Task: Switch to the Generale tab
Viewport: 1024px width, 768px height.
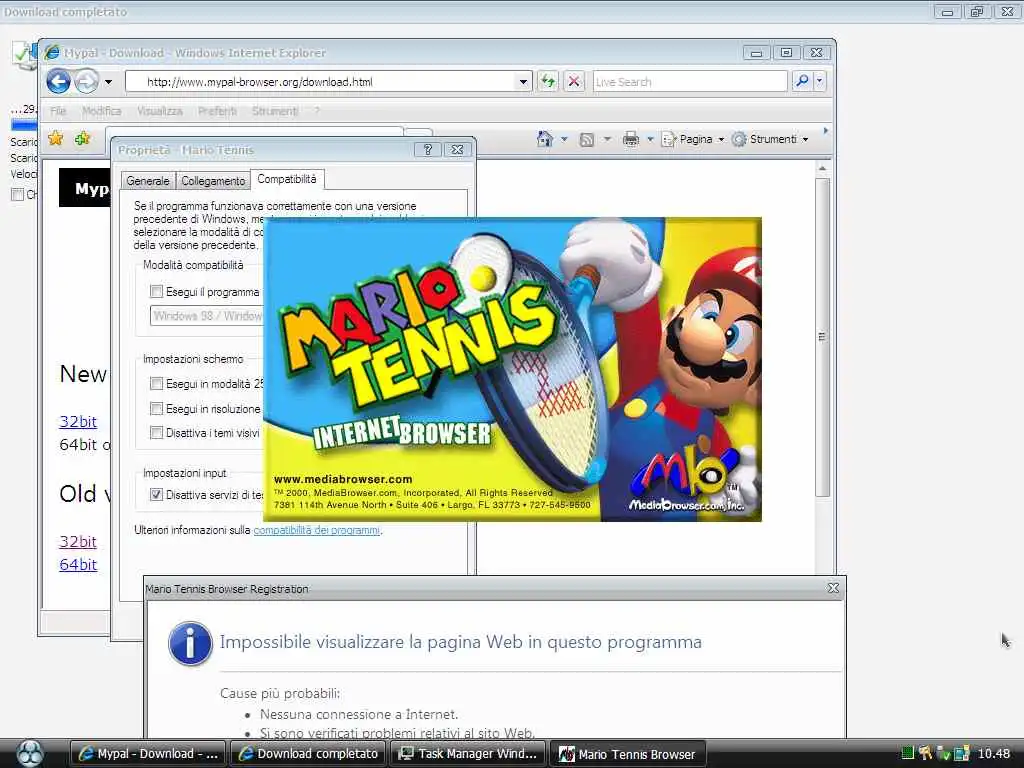Action: point(148,181)
